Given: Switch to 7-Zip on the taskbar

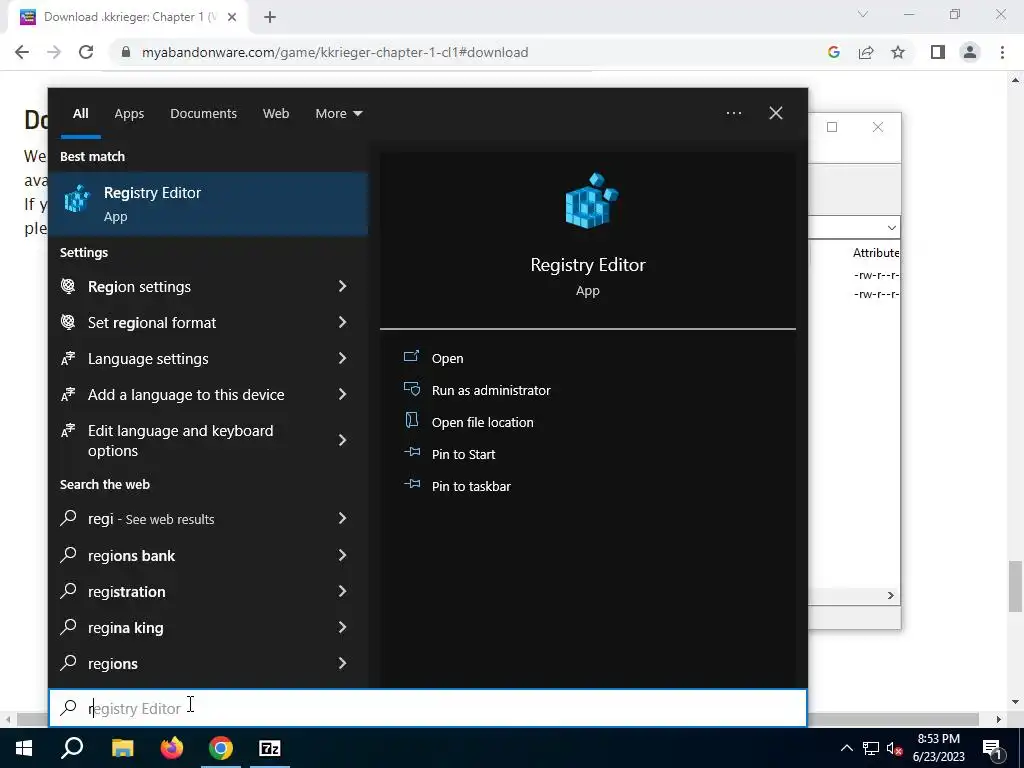Looking at the screenshot, I should click(270, 748).
